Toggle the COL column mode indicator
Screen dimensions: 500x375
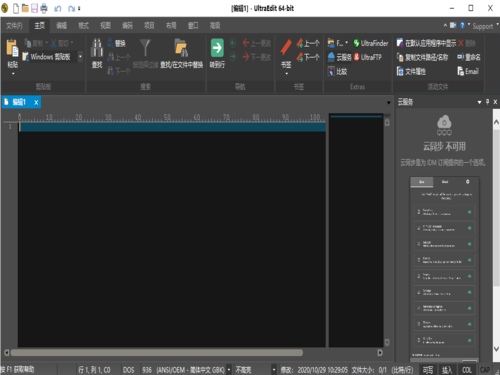pos(467,370)
